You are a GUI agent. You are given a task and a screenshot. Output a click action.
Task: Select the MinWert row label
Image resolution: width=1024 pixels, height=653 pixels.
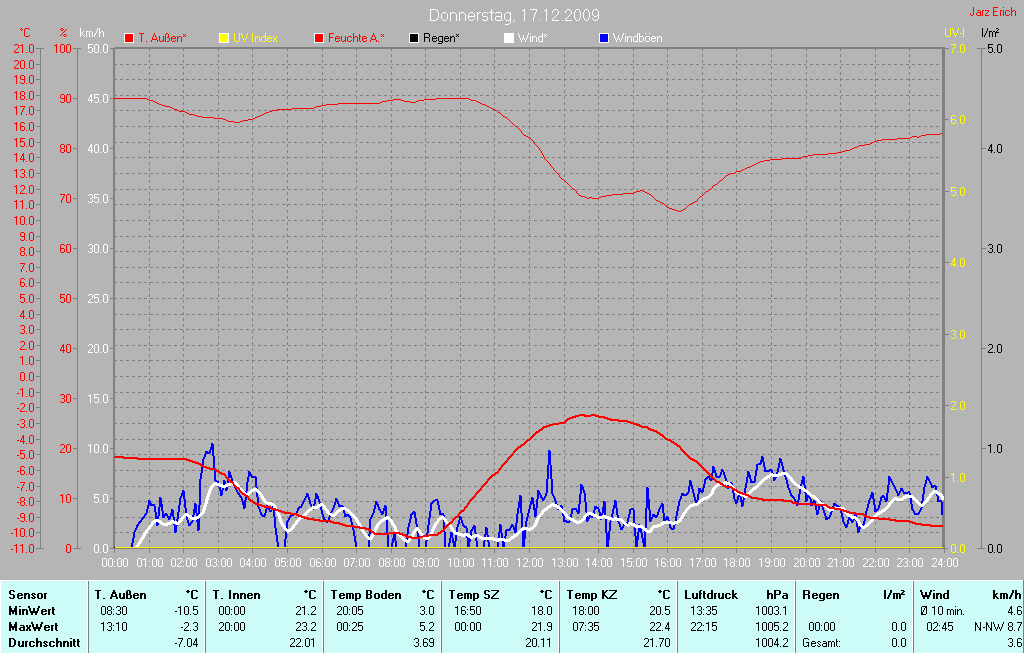32,610
